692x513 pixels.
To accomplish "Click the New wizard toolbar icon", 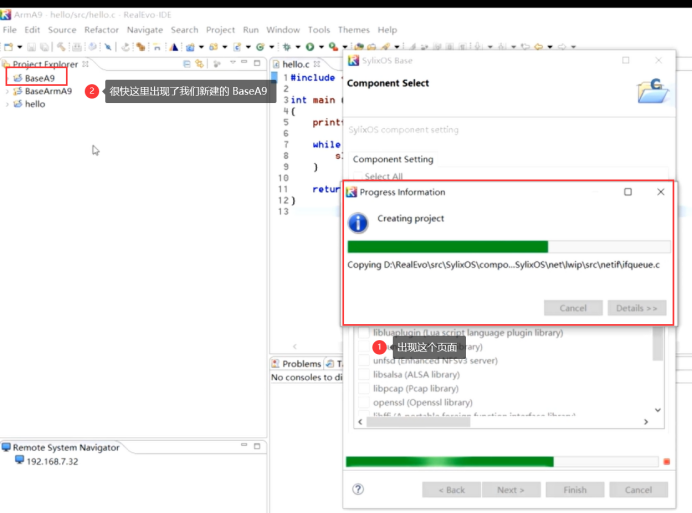I will click(x=8, y=47).
